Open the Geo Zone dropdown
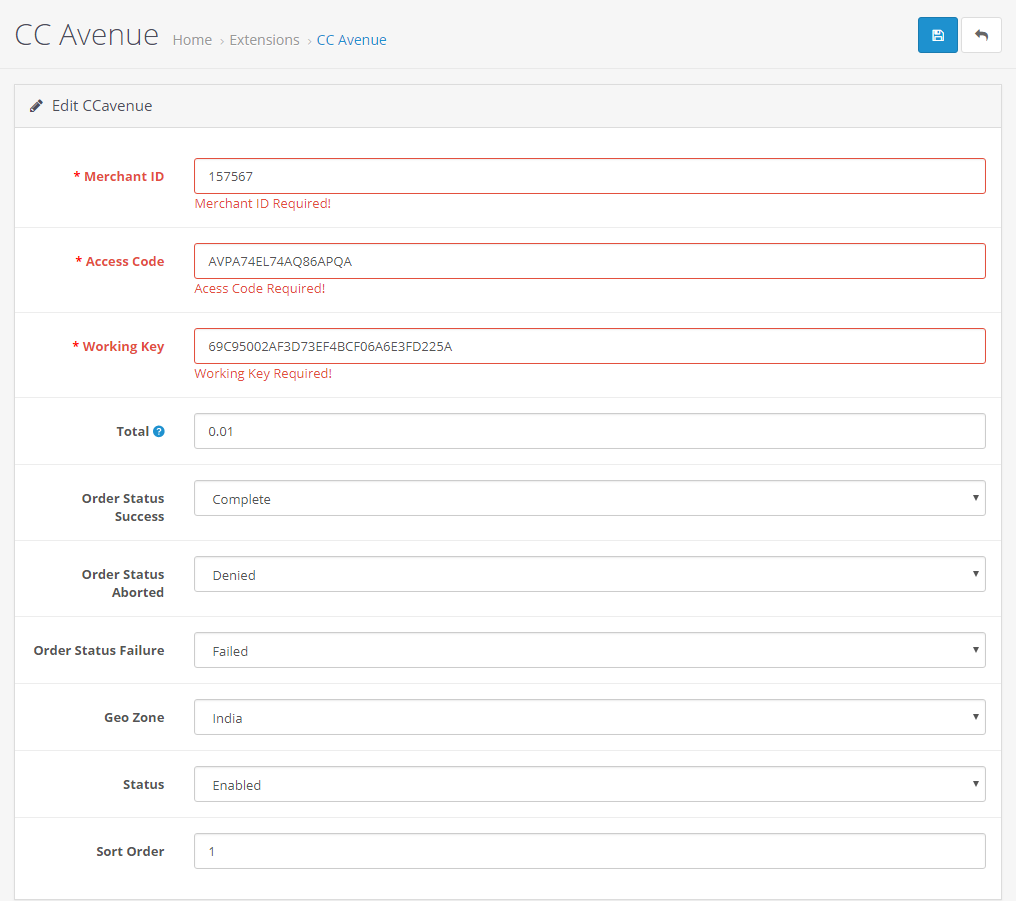The width and height of the screenshot is (1016, 901). (x=590, y=717)
